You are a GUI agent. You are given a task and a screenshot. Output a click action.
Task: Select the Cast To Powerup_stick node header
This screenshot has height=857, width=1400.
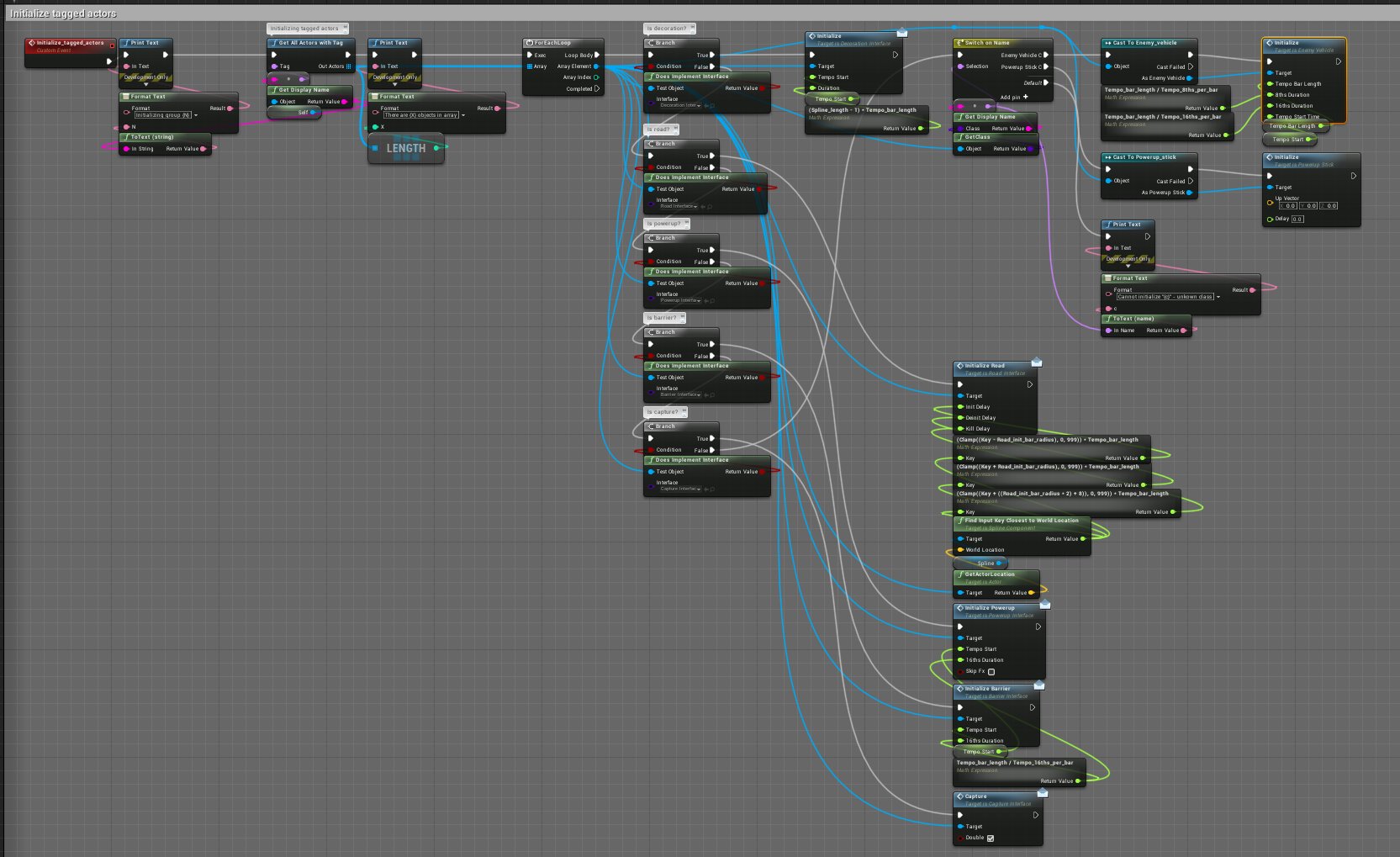pos(1149,157)
